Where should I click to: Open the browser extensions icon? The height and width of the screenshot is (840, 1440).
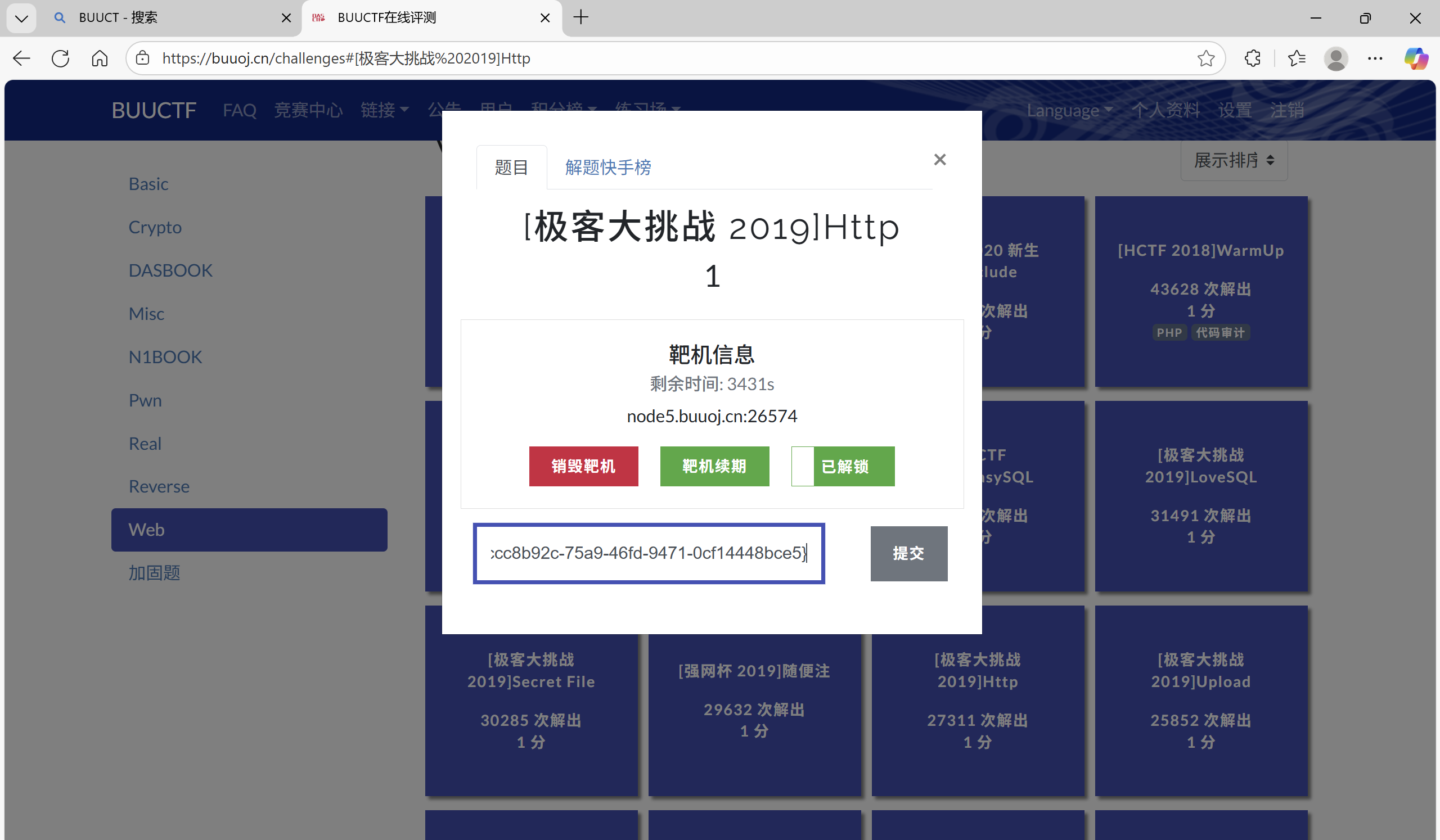click(x=1252, y=58)
